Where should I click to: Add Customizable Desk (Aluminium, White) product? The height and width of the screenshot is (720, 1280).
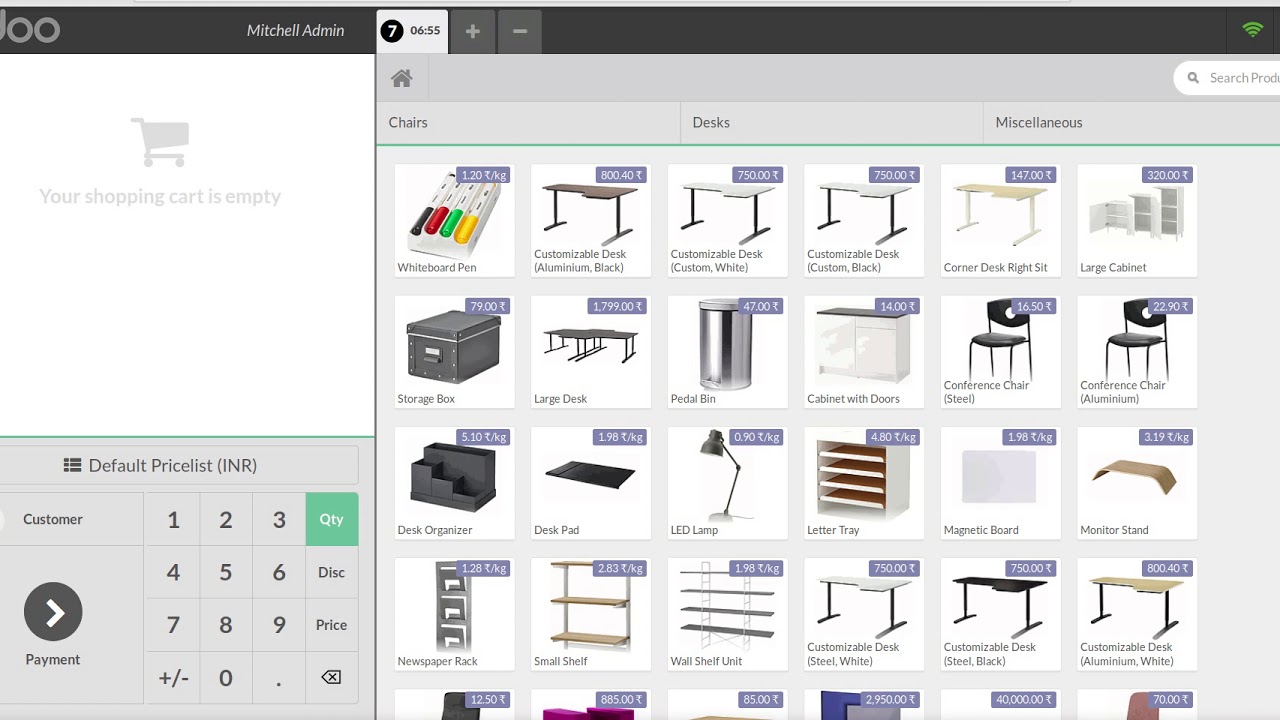[x=1137, y=614]
